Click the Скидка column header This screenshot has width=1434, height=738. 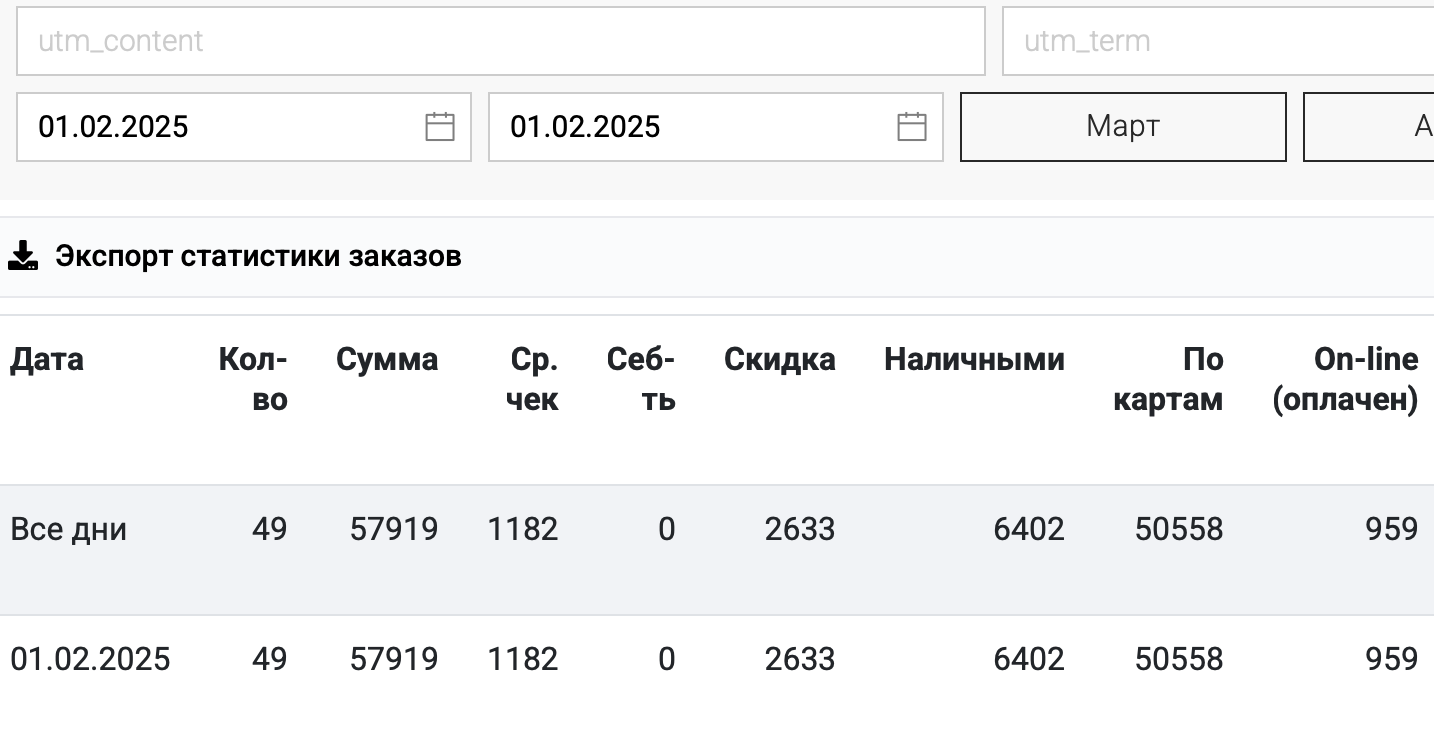(780, 359)
